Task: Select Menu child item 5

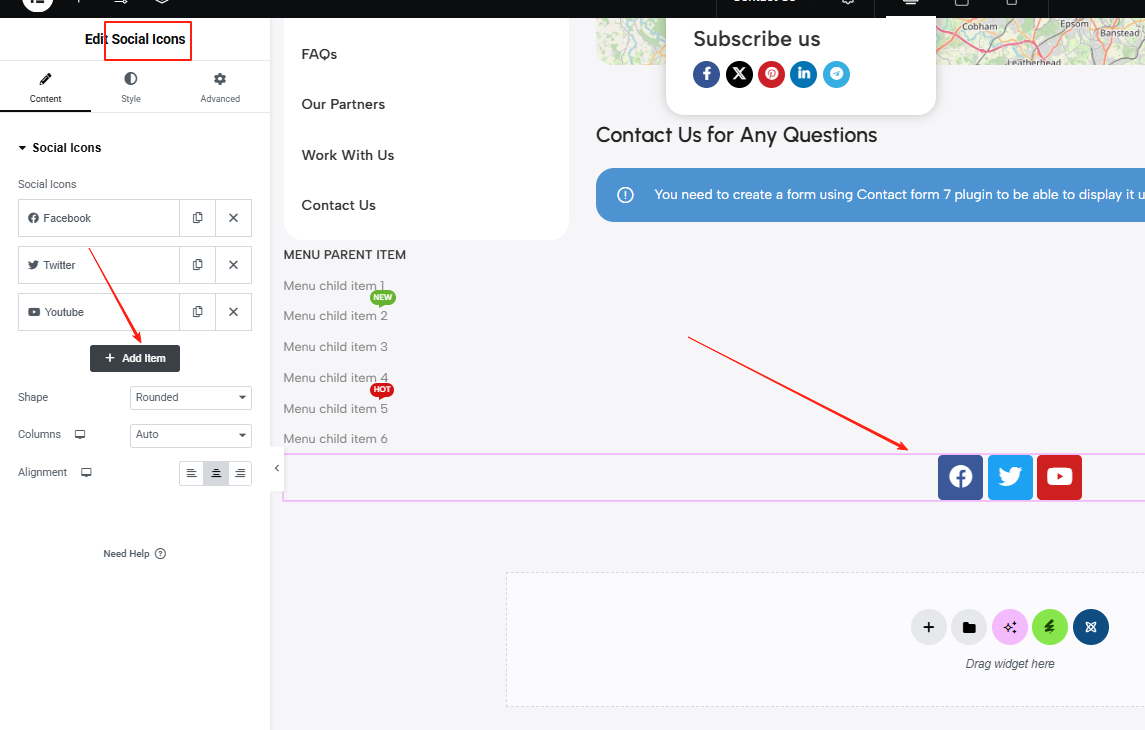Action: coord(335,409)
